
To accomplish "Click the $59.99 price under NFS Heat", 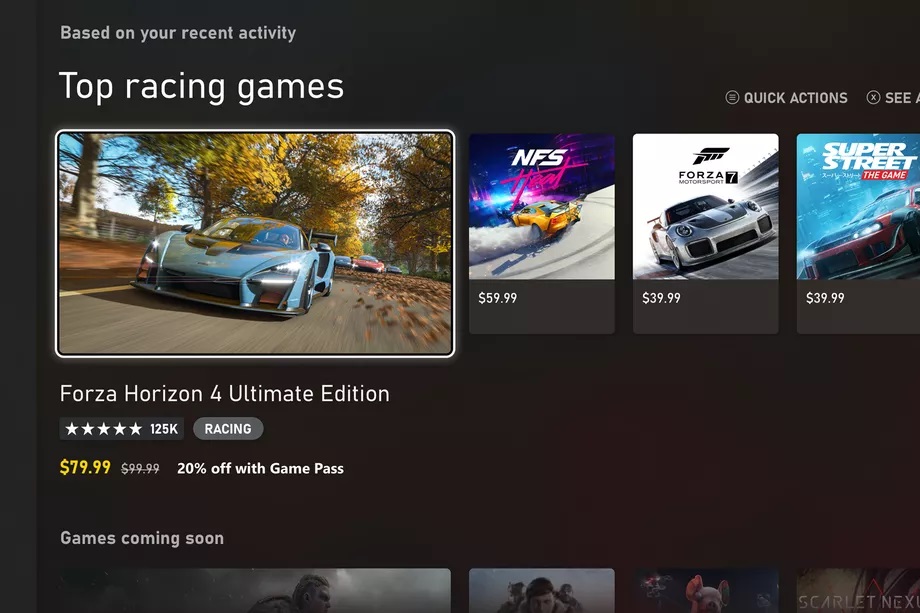I will click(x=498, y=298).
